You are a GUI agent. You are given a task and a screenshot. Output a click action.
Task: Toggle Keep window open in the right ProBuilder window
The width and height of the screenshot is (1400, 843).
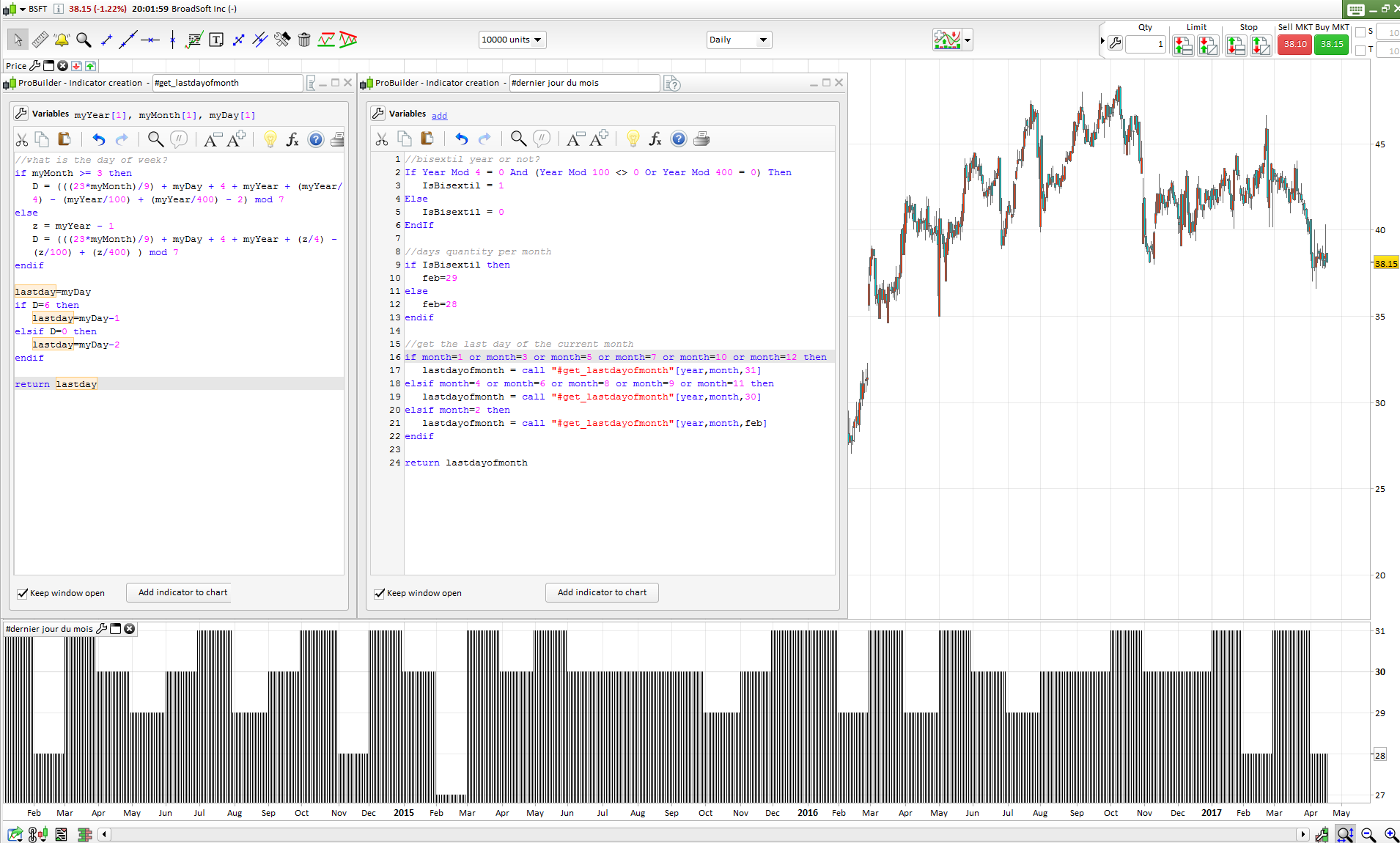[380, 593]
